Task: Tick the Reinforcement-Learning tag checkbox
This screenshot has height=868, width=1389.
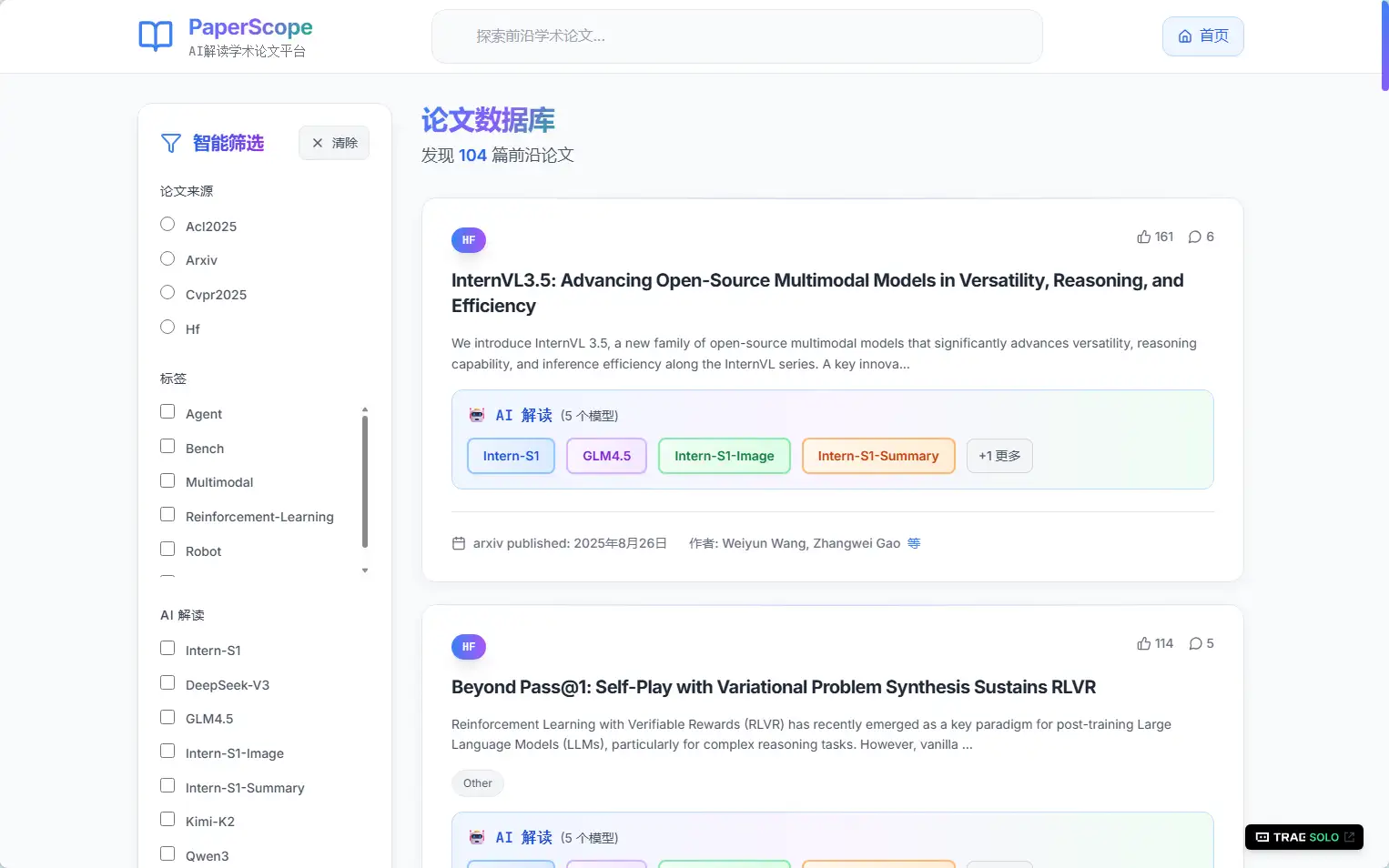Action: point(167,514)
